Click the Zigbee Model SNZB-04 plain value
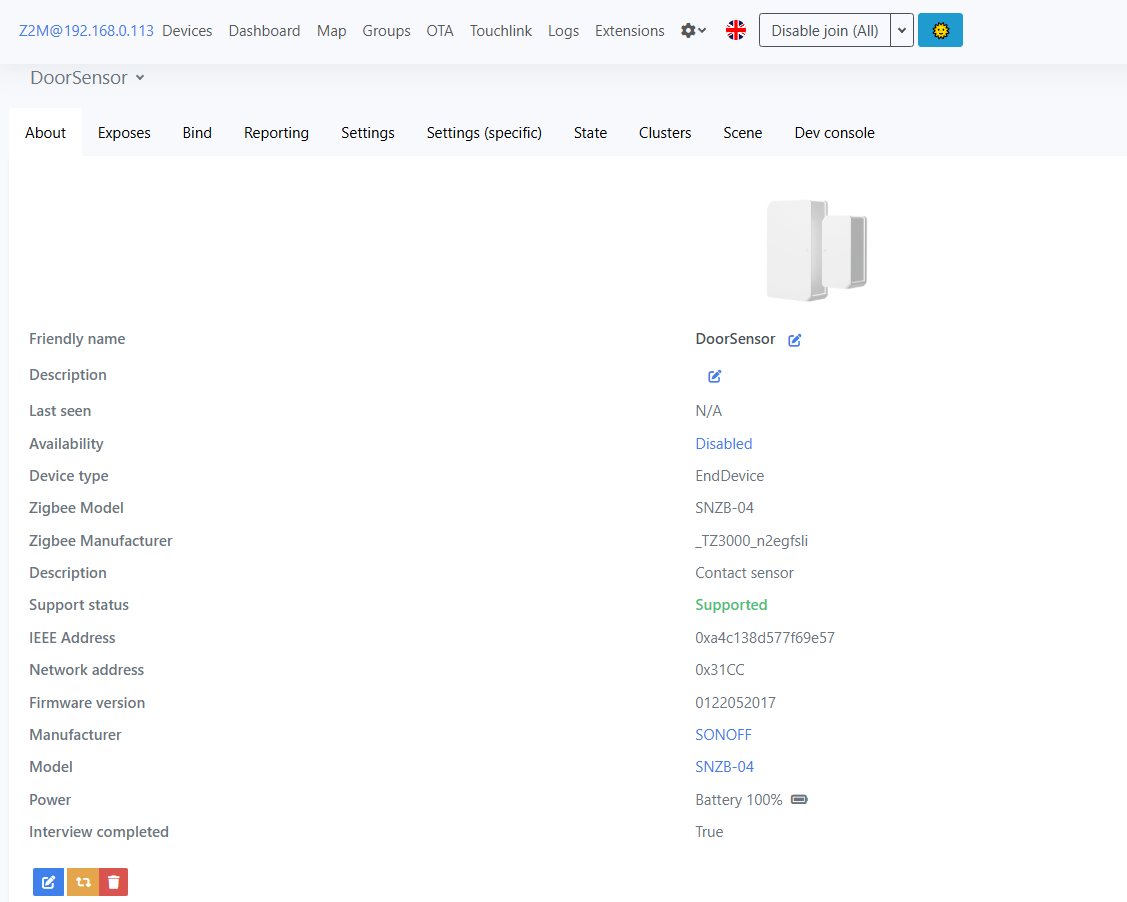 [724, 508]
